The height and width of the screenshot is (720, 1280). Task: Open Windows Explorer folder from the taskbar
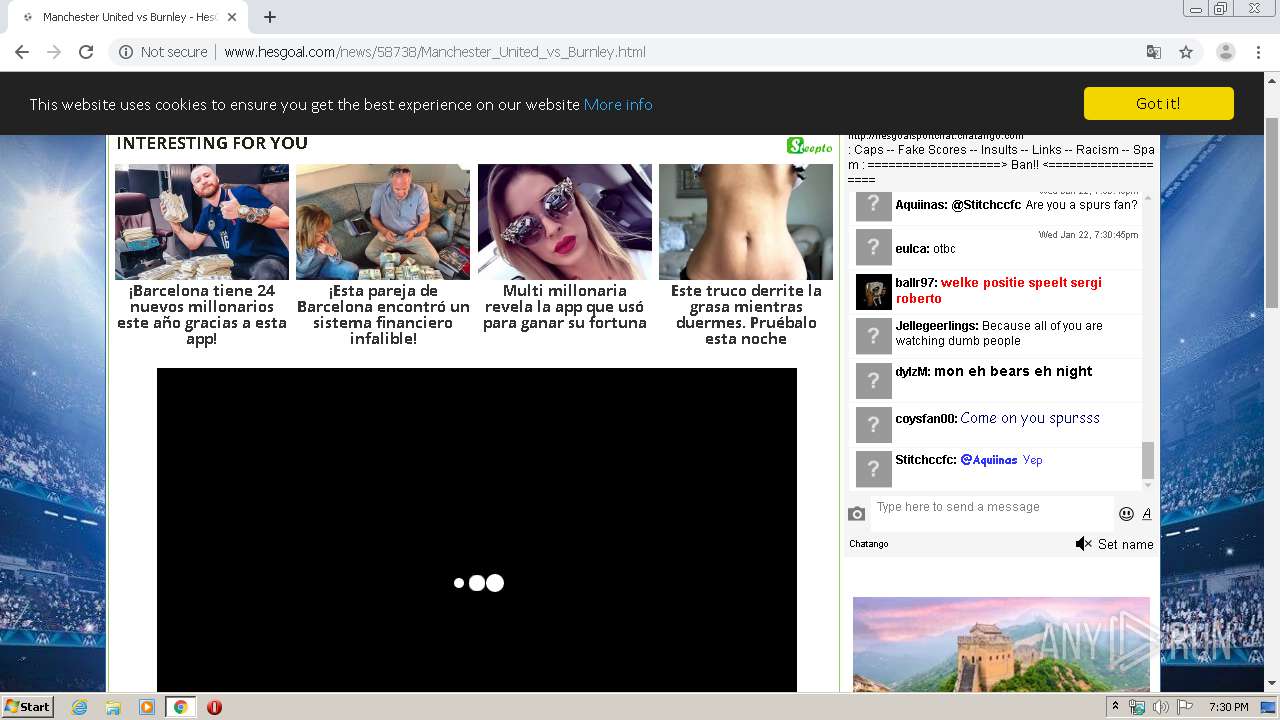tap(113, 707)
